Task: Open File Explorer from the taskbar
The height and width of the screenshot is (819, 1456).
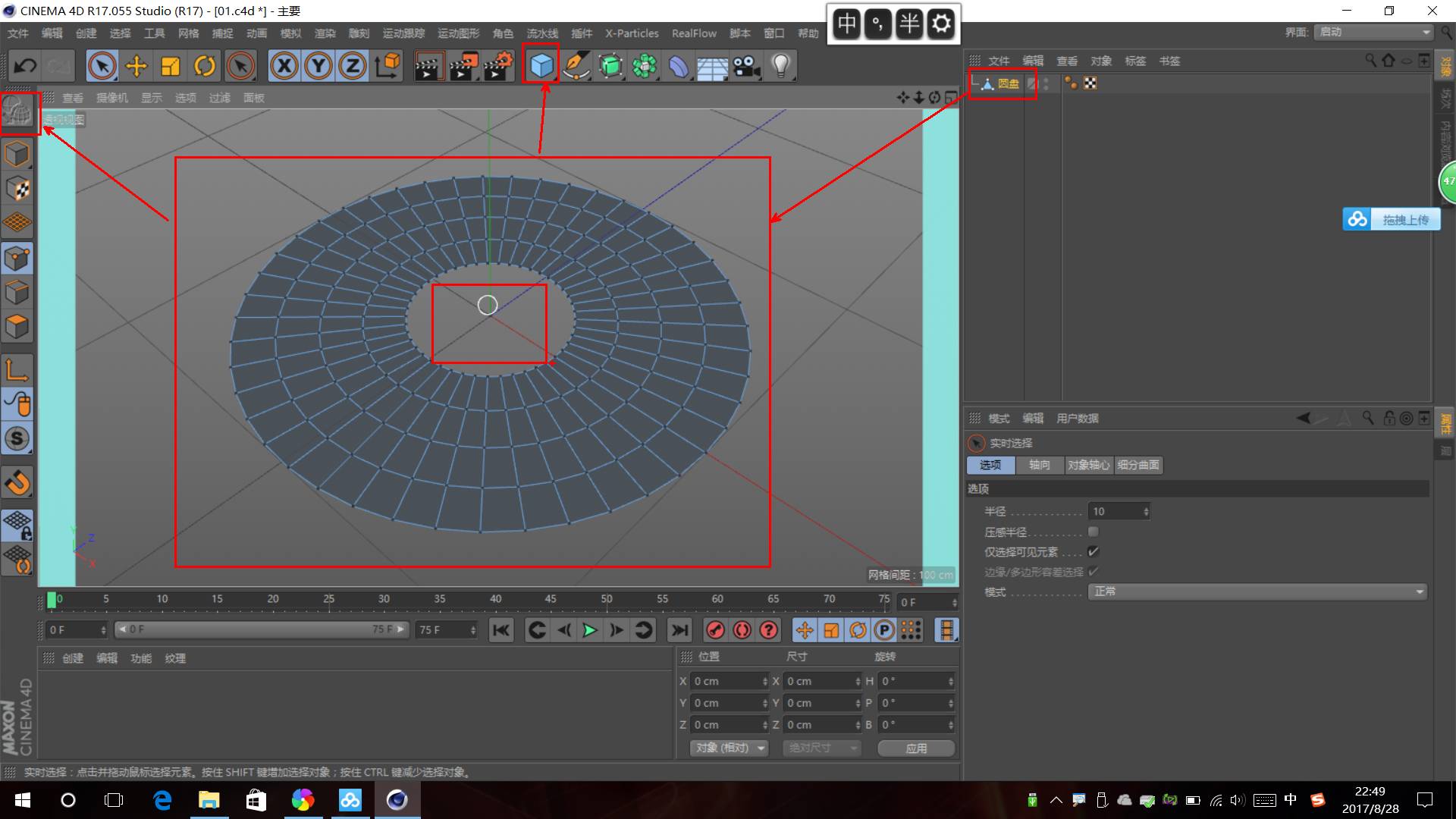Action: pyautogui.click(x=209, y=800)
